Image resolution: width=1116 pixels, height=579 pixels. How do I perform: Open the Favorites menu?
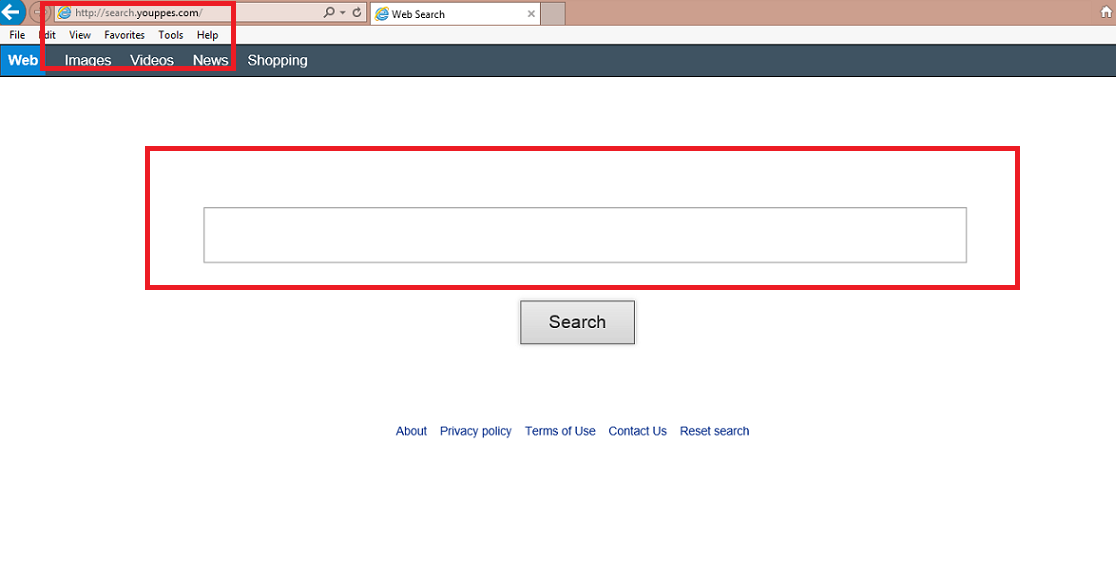tap(125, 35)
